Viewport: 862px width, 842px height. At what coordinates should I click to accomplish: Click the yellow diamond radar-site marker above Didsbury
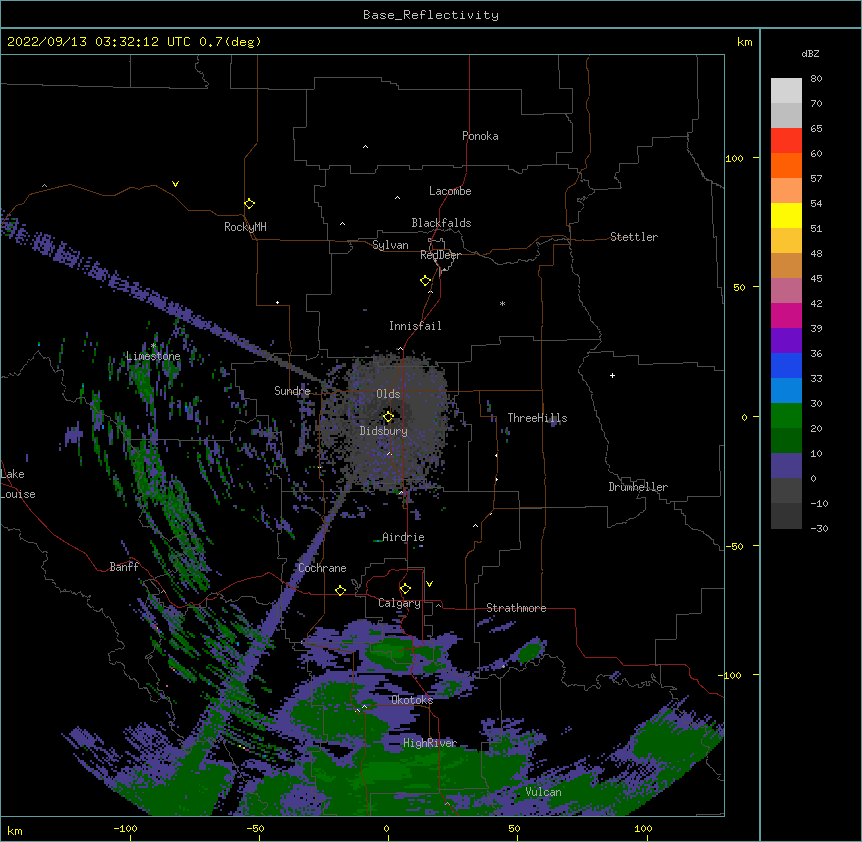point(388,416)
